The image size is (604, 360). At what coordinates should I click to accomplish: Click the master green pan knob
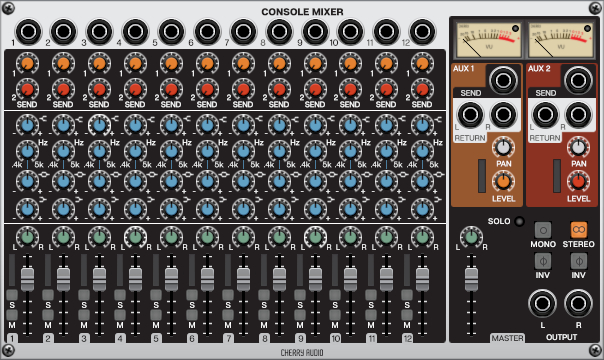tap(471, 237)
